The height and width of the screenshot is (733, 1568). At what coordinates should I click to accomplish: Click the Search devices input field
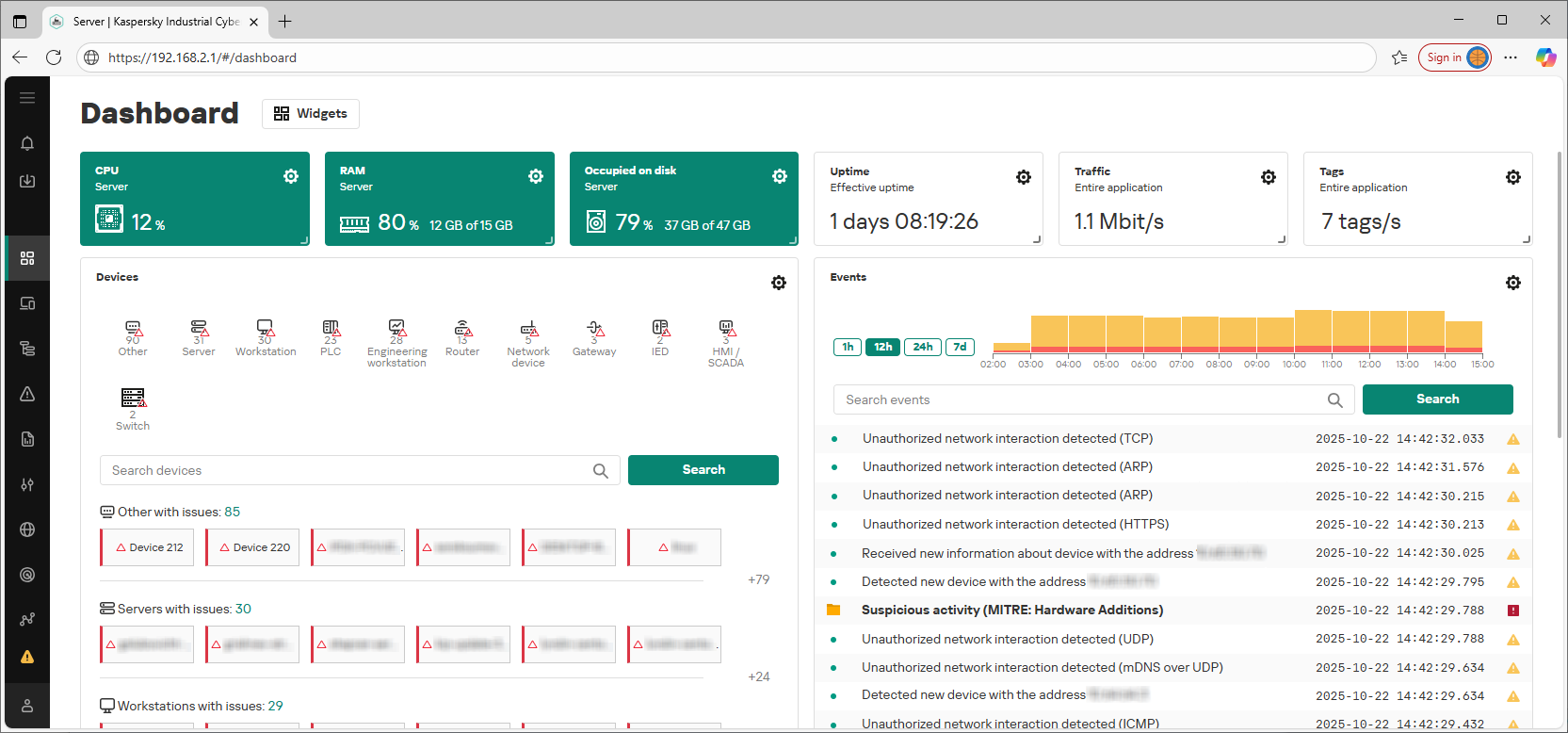(x=348, y=470)
